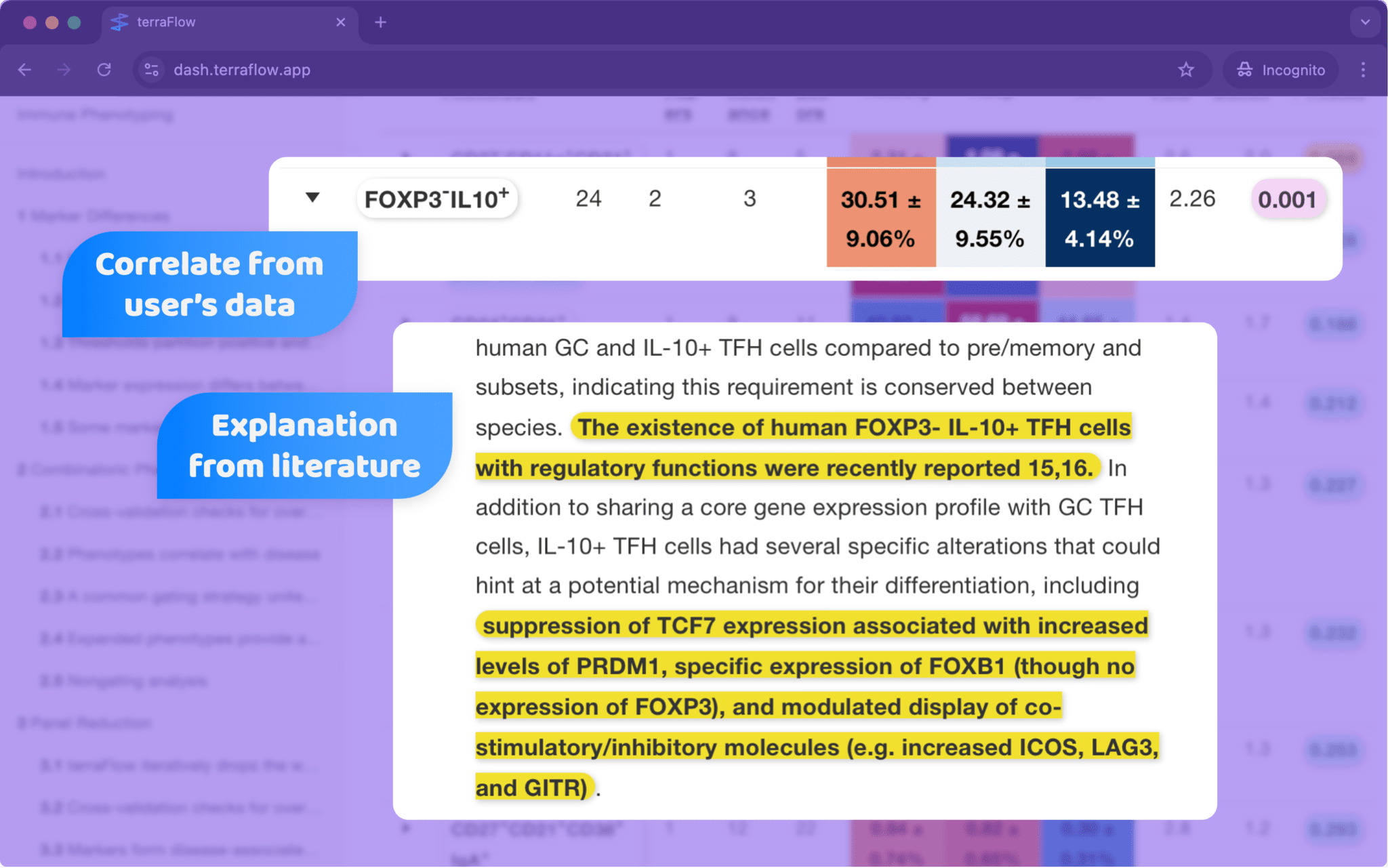The image size is (1388, 868).
Task: Reload the page with refresh icon
Action: pos(104,70)
